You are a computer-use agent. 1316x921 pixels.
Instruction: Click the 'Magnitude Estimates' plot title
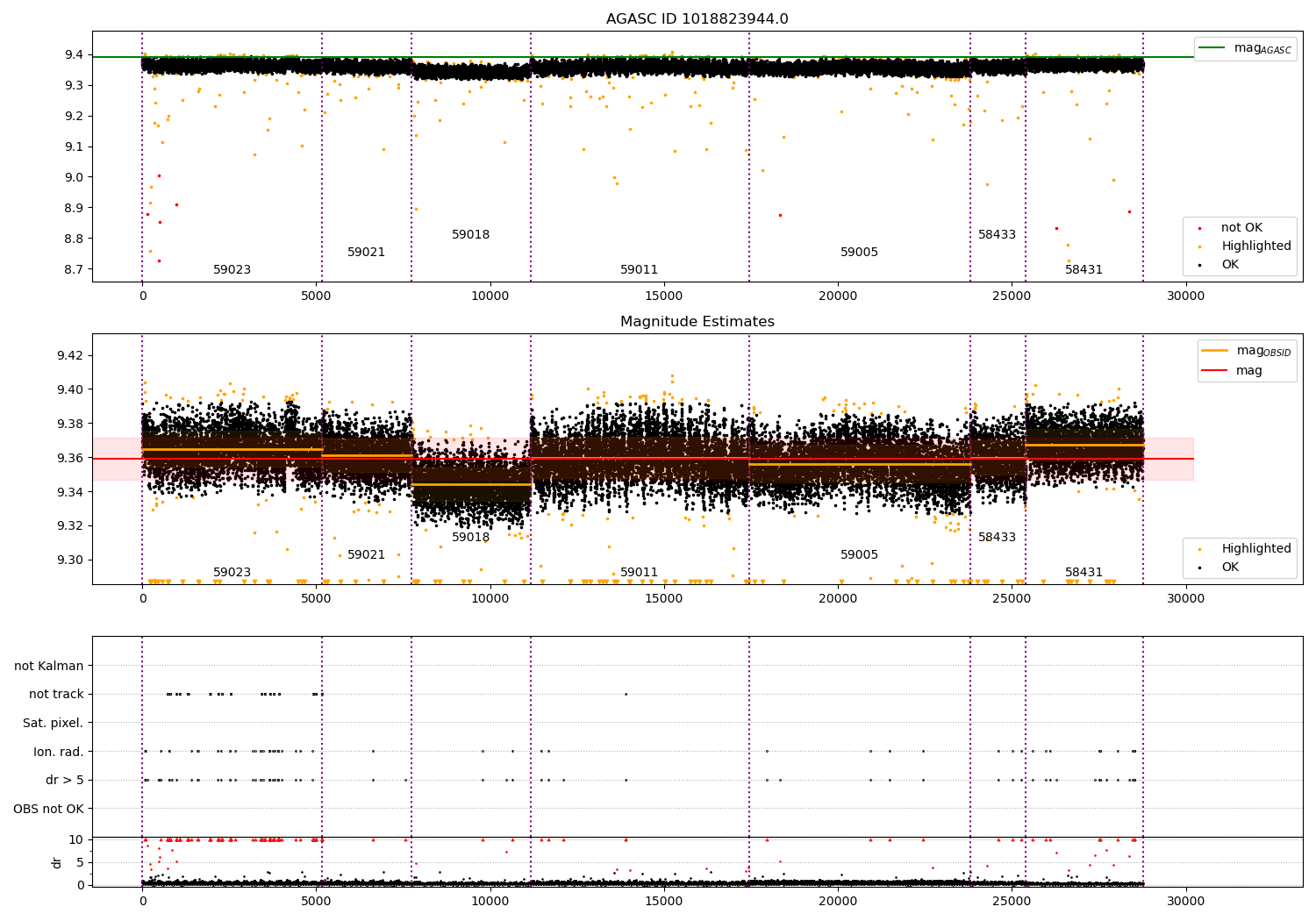coord(697,322)
